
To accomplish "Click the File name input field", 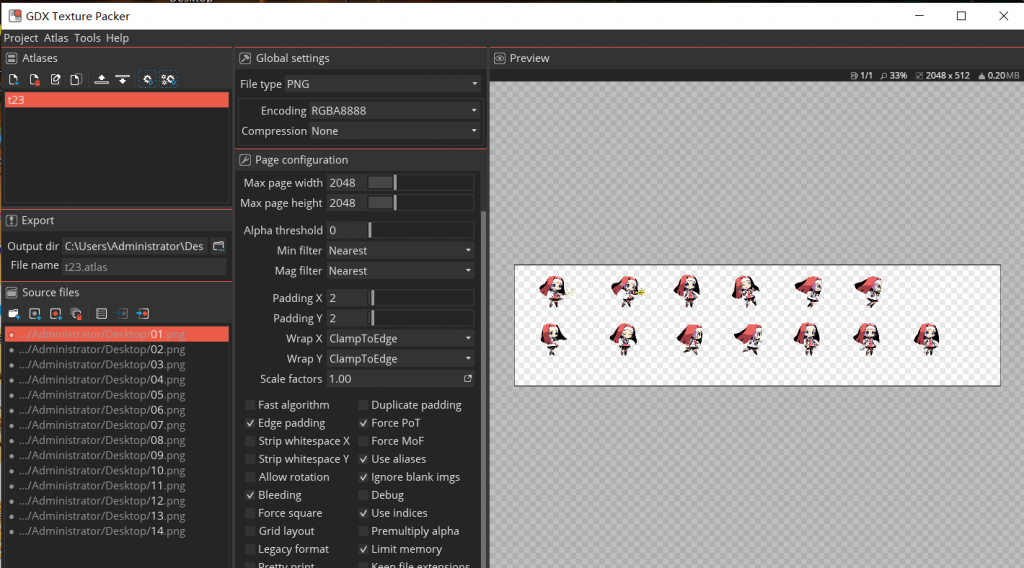I will click(143, 267).
